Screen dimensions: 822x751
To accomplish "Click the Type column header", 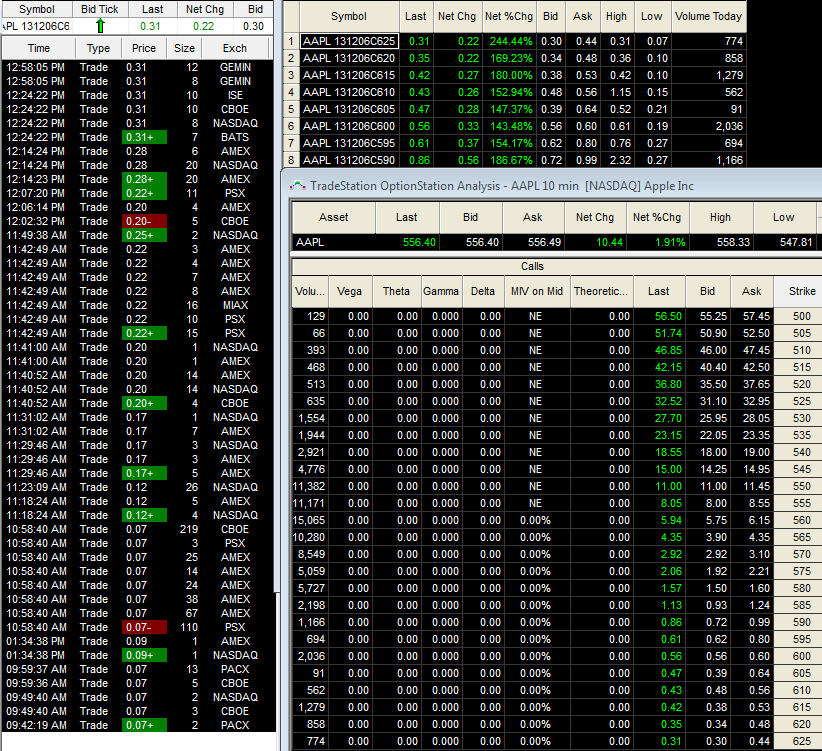I will (98, 48).
